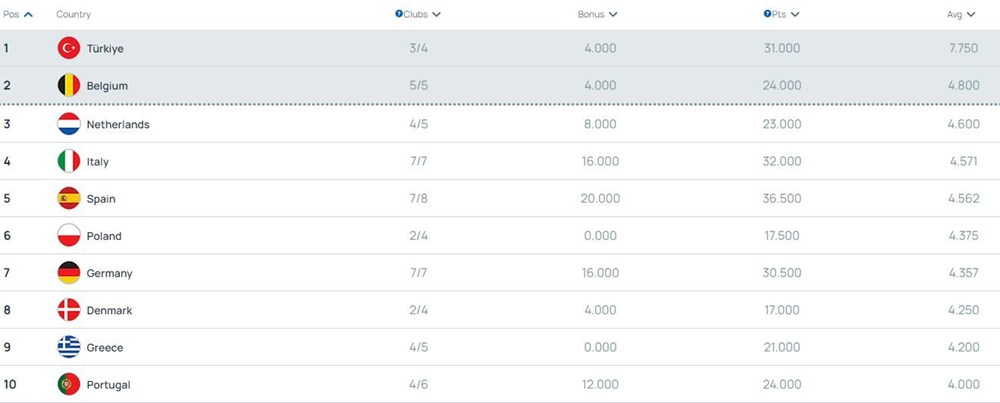Open the Türkiye country name link
The height and width of the screenshot is (403, 1000).
pyautogui.click(x=105, y=48)
